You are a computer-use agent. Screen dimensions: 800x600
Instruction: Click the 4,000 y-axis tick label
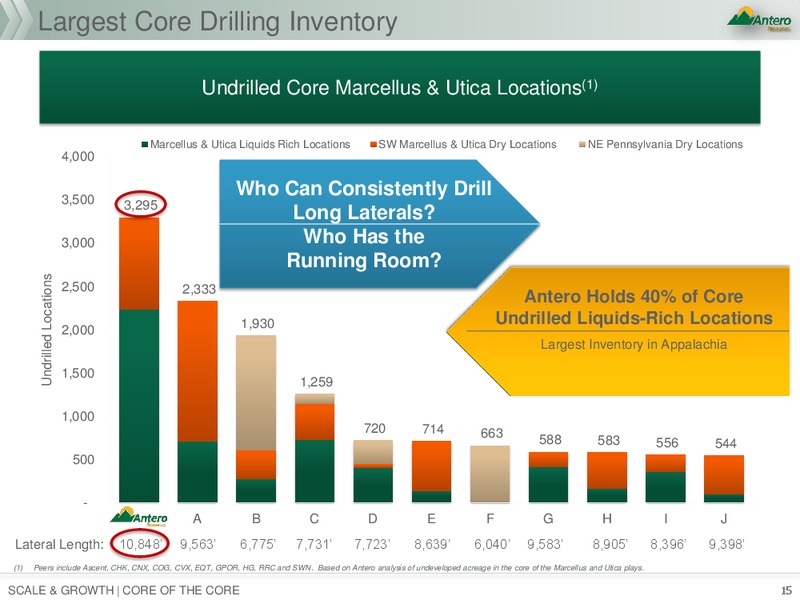(x=78, y=156)
